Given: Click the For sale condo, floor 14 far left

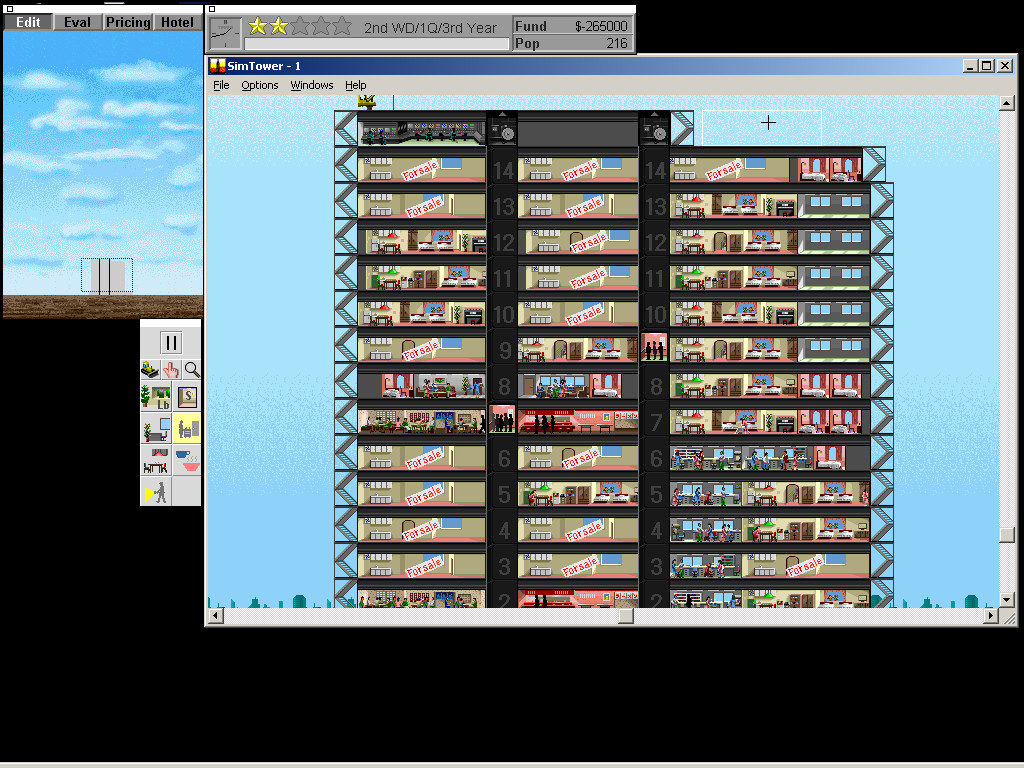Looking at the screenshot, I should (422, 168).
